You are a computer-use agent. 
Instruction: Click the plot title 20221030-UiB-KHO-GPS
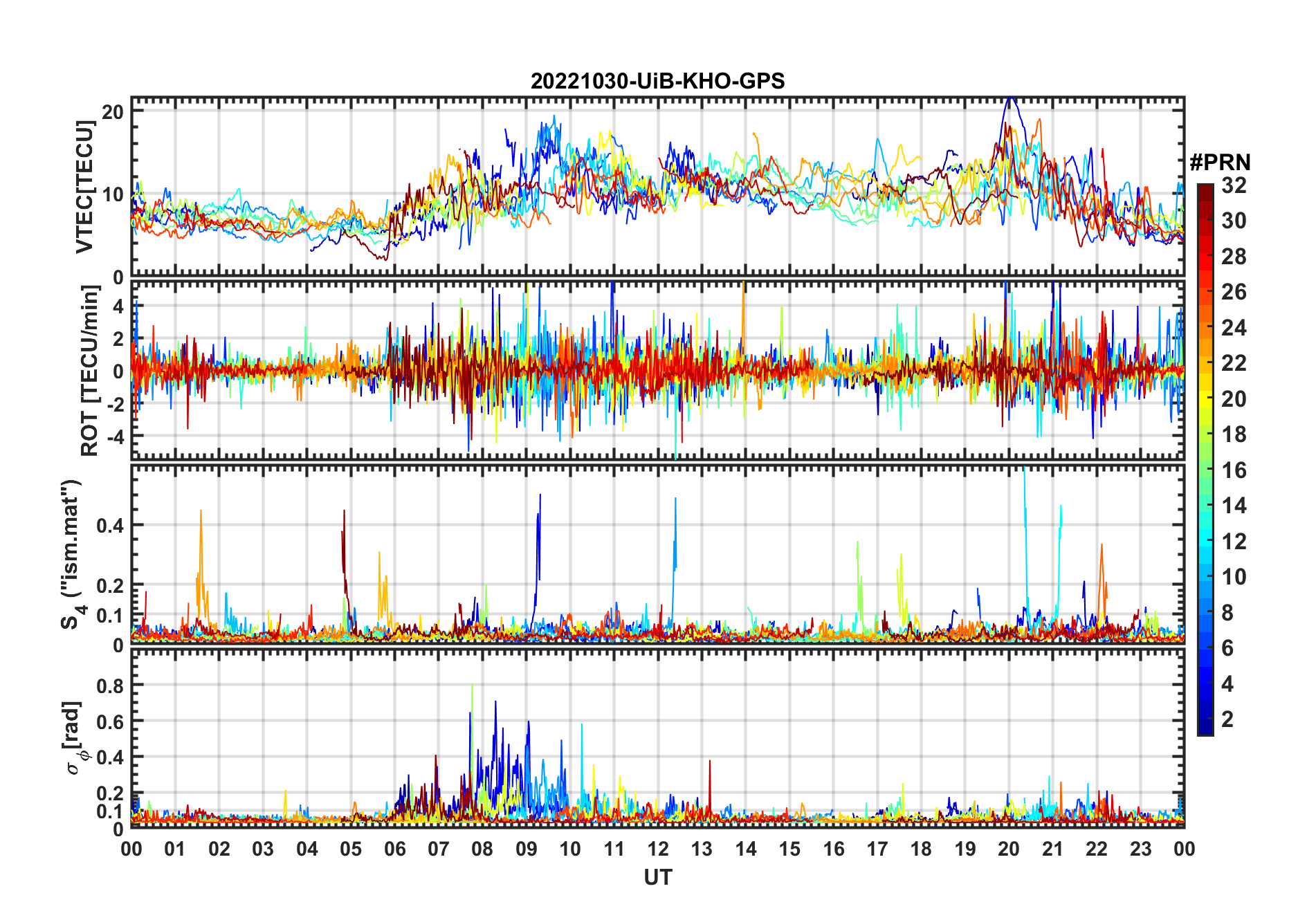[x=657, y=81]
